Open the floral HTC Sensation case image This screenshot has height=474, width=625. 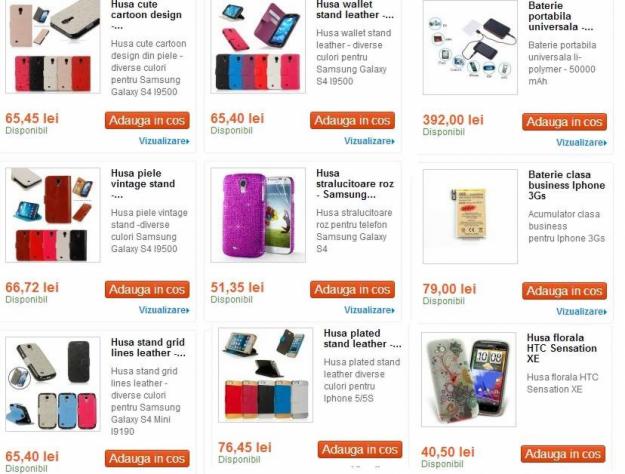coord(469,380)
